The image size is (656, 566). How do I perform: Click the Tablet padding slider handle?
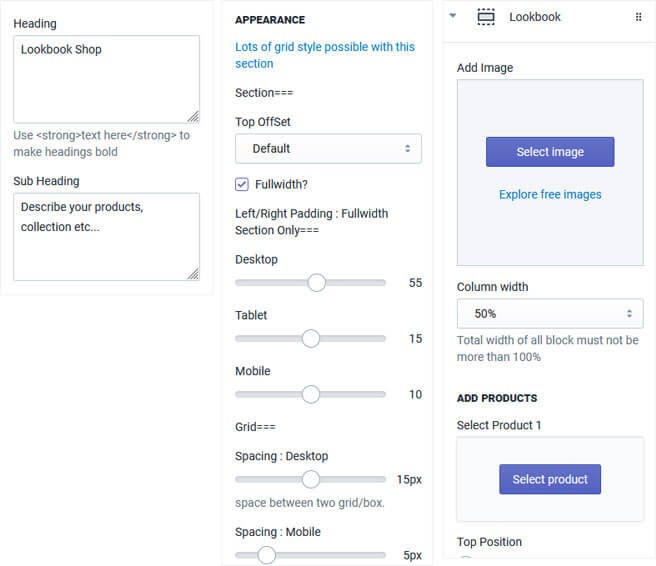311,339
